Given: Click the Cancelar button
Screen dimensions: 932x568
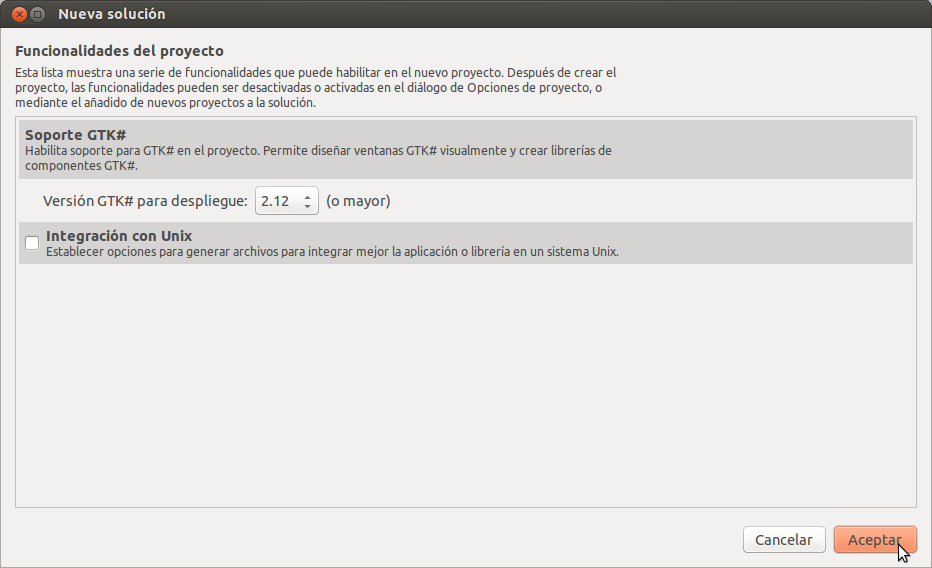Looking at the screenshot, I should pos(784,539).
